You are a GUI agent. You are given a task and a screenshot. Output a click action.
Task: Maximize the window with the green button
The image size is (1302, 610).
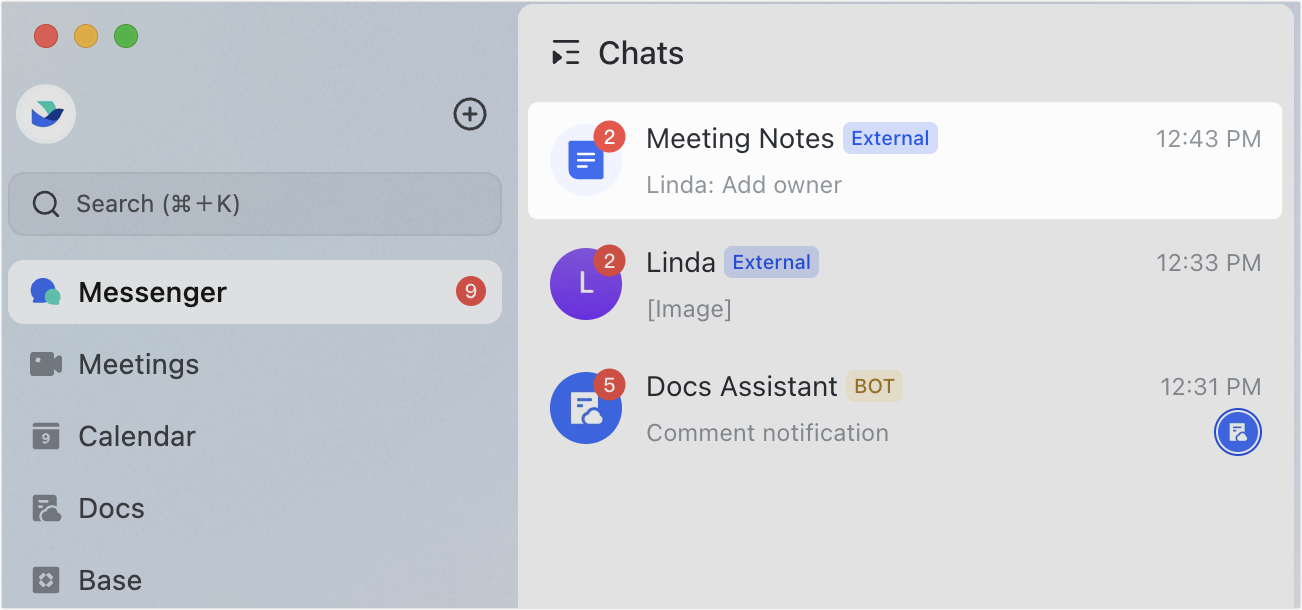pos(126,37)
